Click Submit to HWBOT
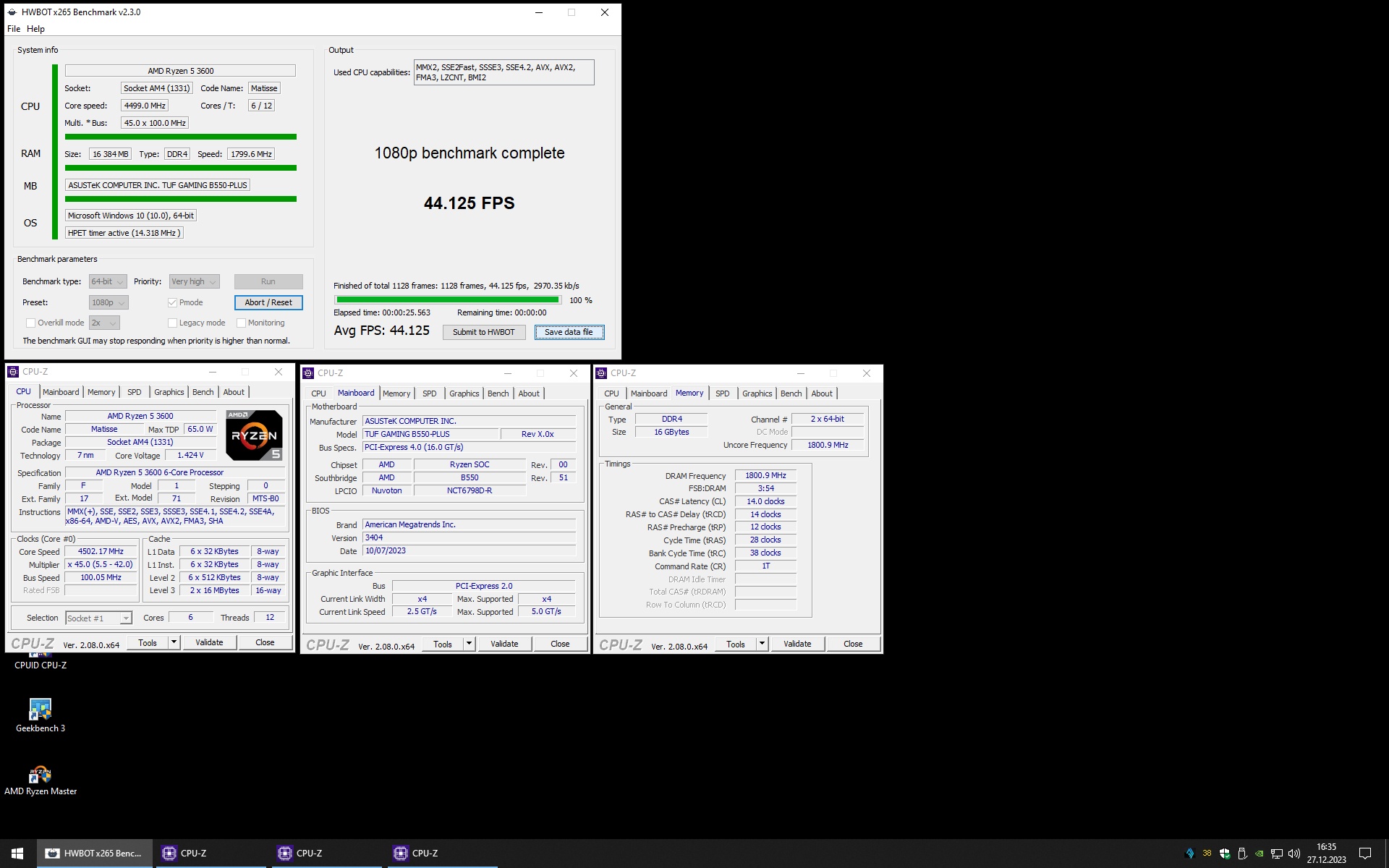This screenshot has width=1389, height=868. pyautogui.click(x=484, y=332)
